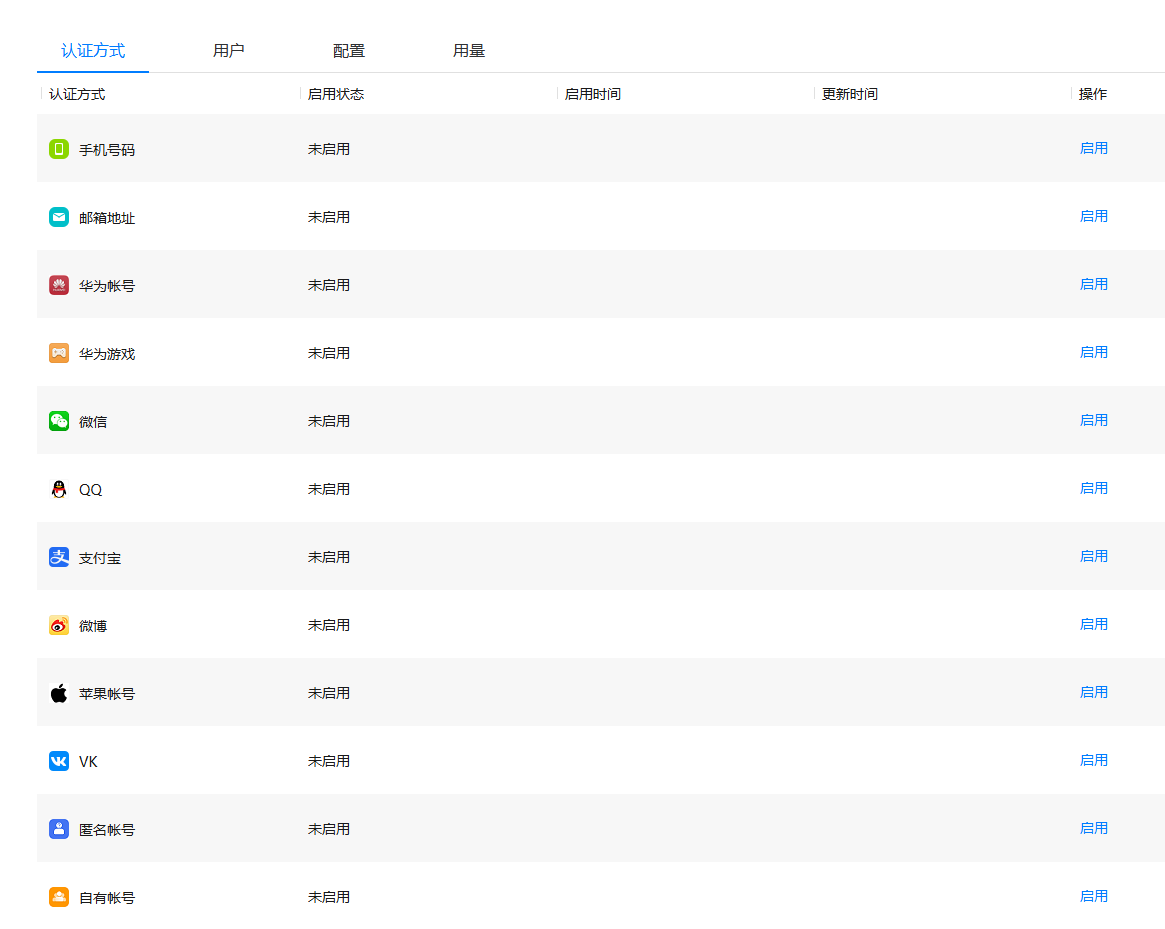Viewport: 1165px width, 929px height.
Task: Click the Weibo eye icon
Action: tap(59, 625)
